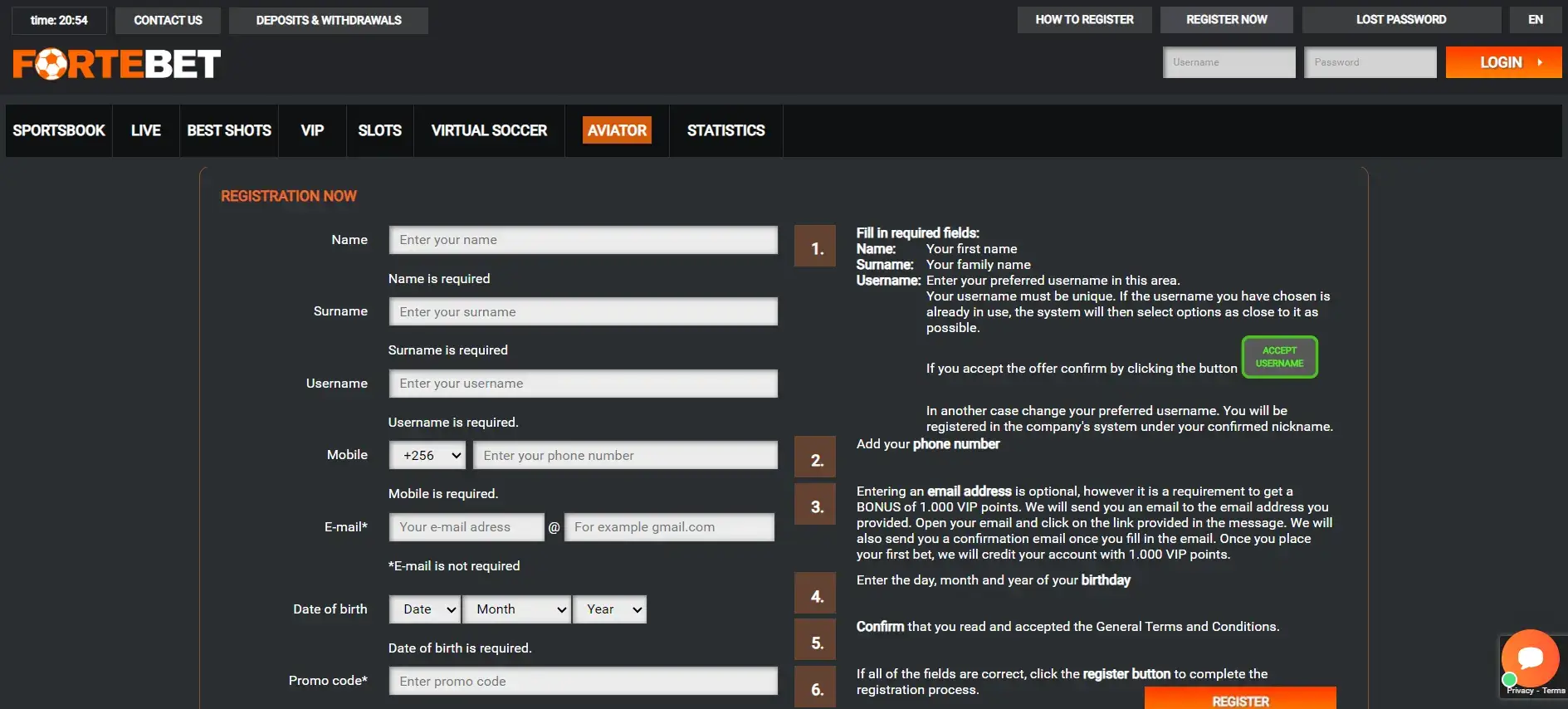The width and height of the screenshot is (1568, 709).
Task: Click the EN language selector
Action: (x=1535, y=20)
